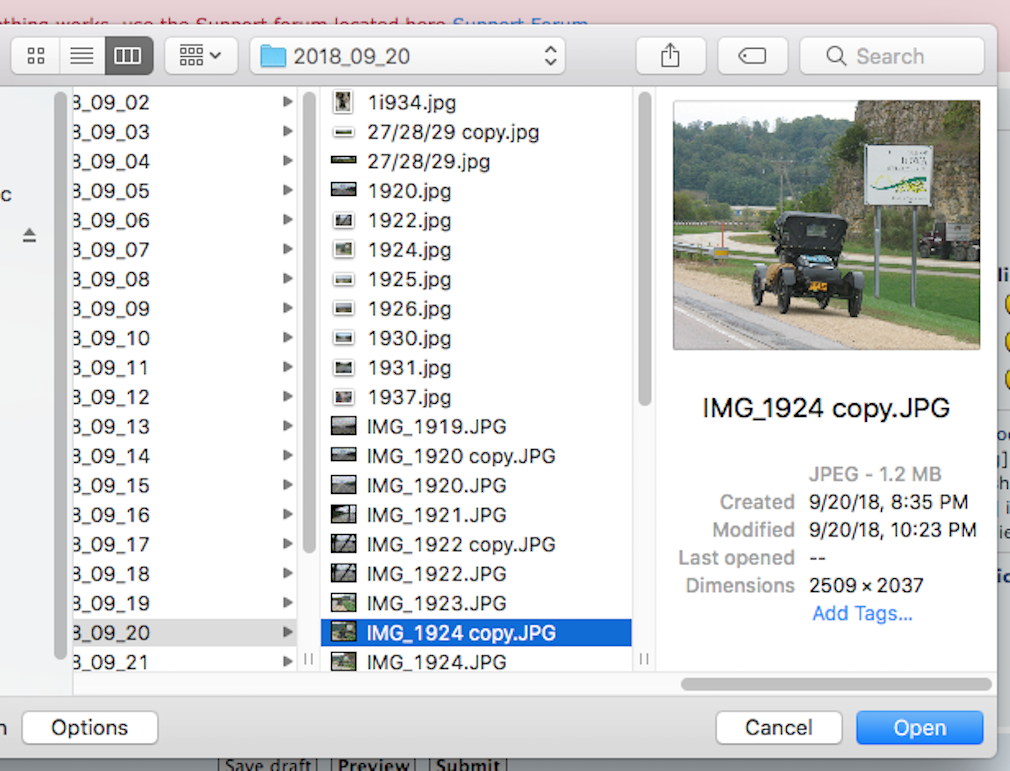Click the Edit Tags icon button
This screenshot has width=1010, height=771.
[x=752, y=56]
